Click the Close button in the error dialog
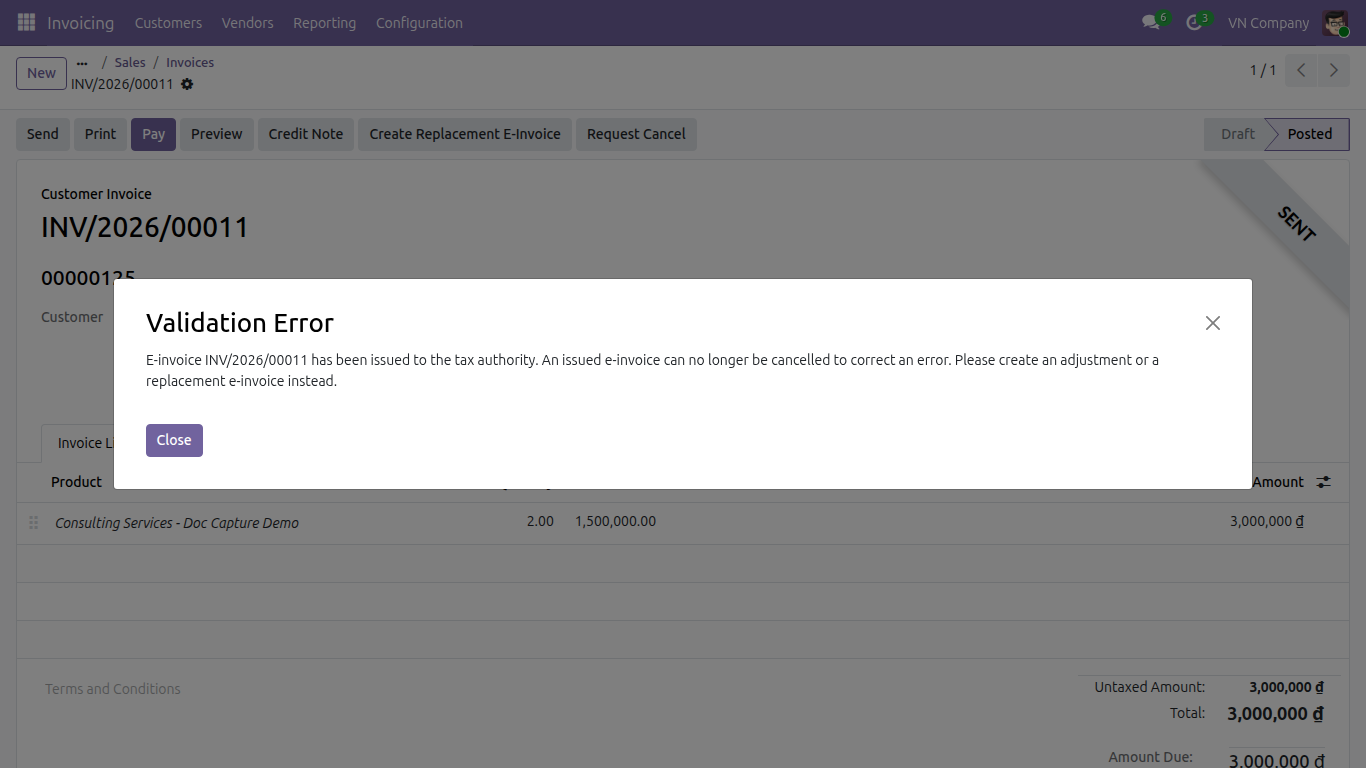 (174, 440)
